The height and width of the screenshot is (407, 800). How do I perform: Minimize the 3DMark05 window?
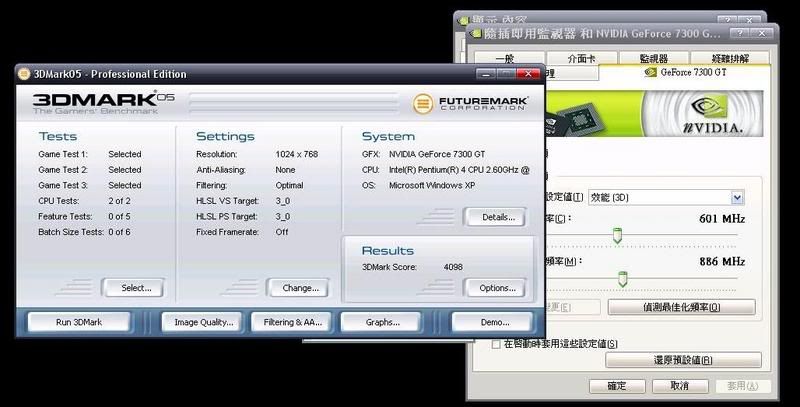tap(486, 74)
